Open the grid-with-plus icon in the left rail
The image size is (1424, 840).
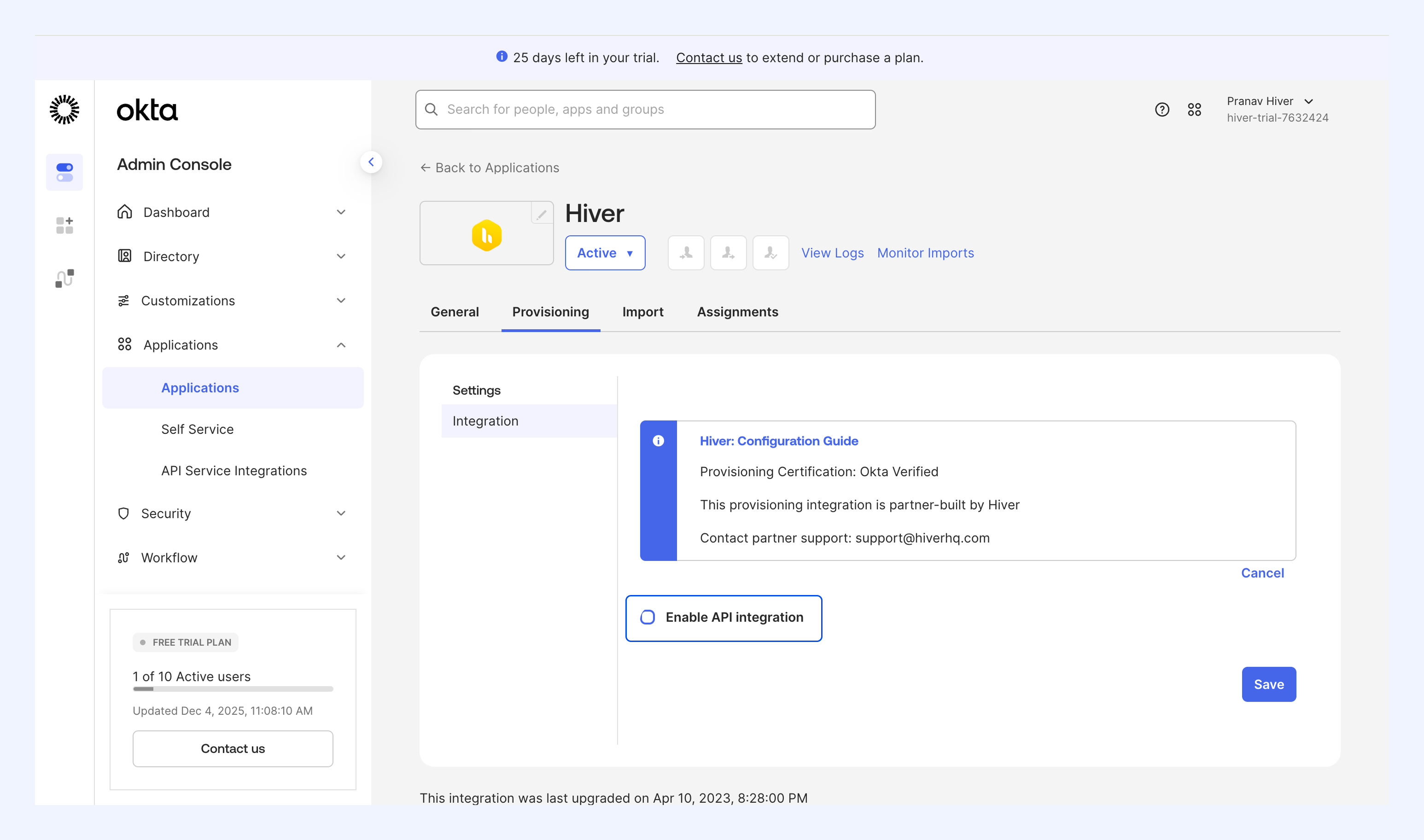[x=64, y=225]
